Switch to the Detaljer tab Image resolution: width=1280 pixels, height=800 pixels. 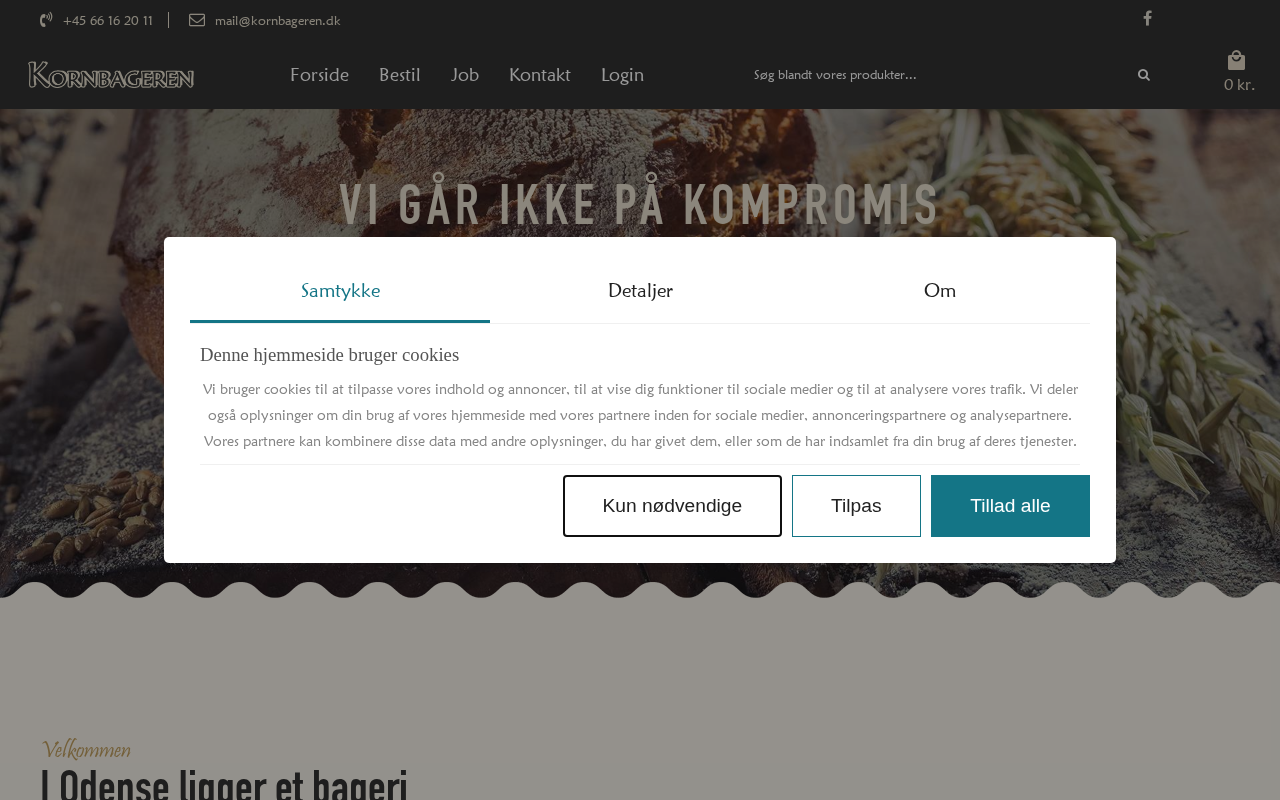pos(640,291)
